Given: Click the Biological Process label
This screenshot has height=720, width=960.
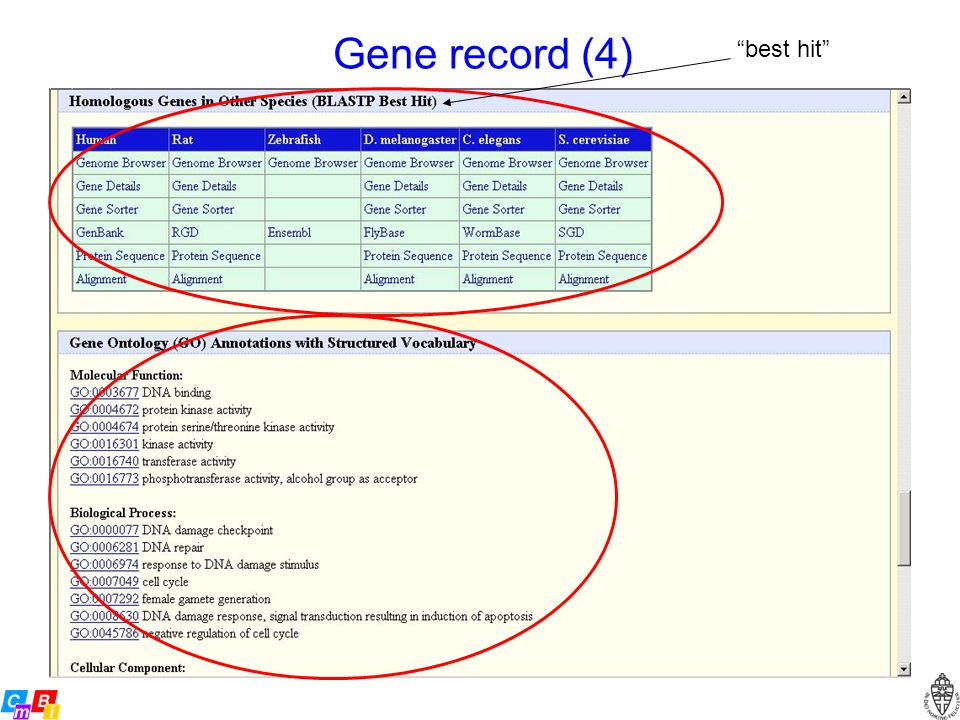Looking at the screenshot, I should click(123, 513).
